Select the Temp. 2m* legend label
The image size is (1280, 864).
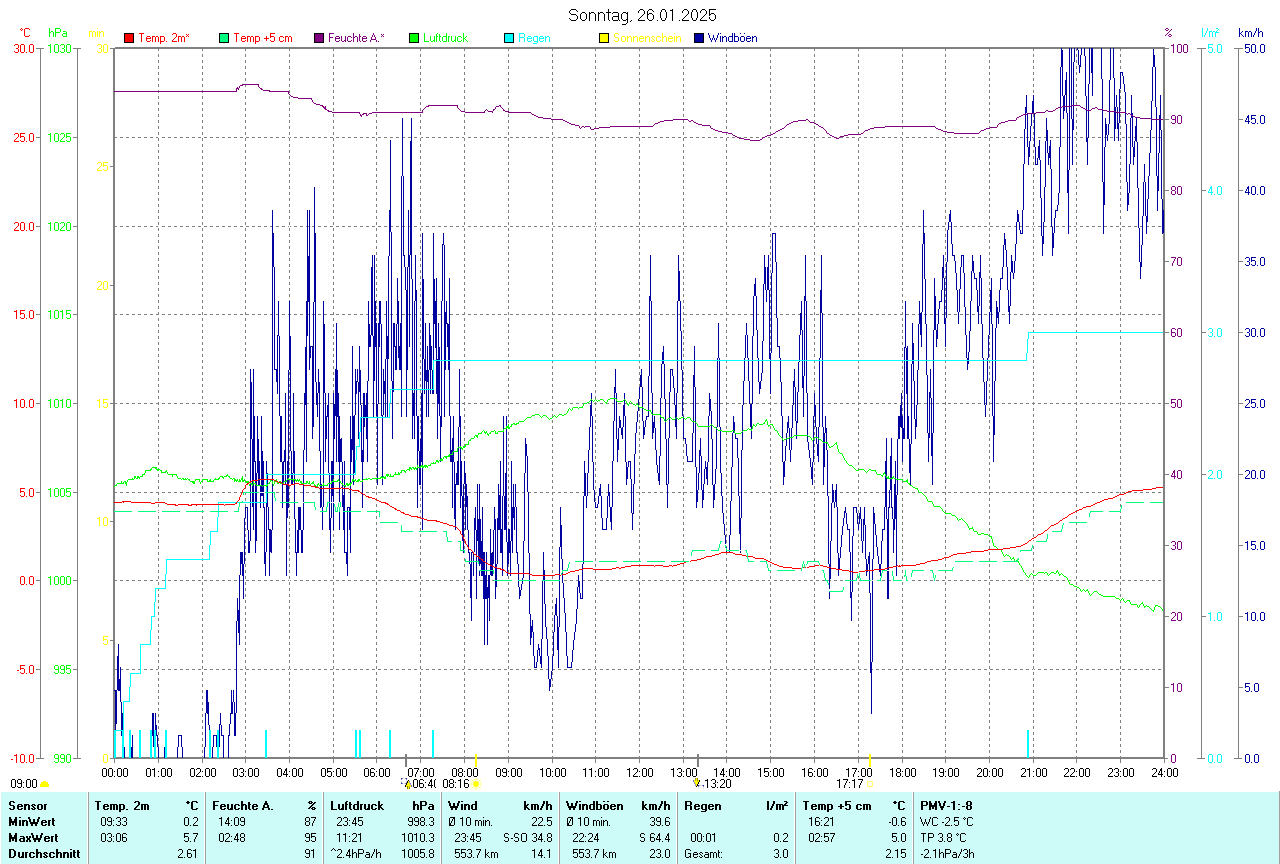click(164, 38)
